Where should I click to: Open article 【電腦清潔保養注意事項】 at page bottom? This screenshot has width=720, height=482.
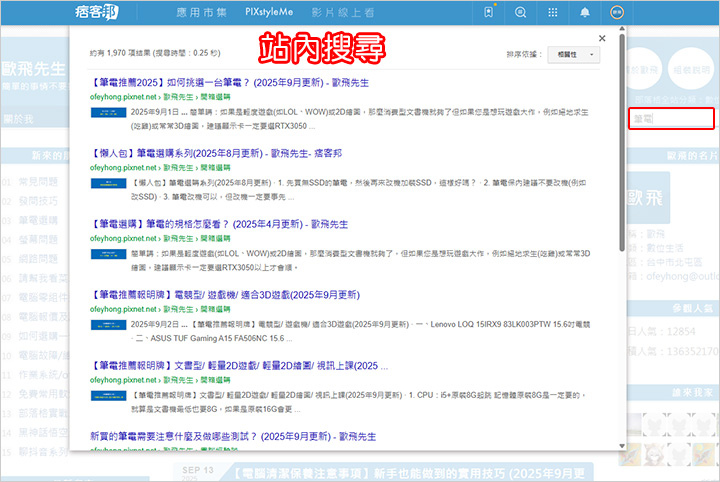(410, 473)
